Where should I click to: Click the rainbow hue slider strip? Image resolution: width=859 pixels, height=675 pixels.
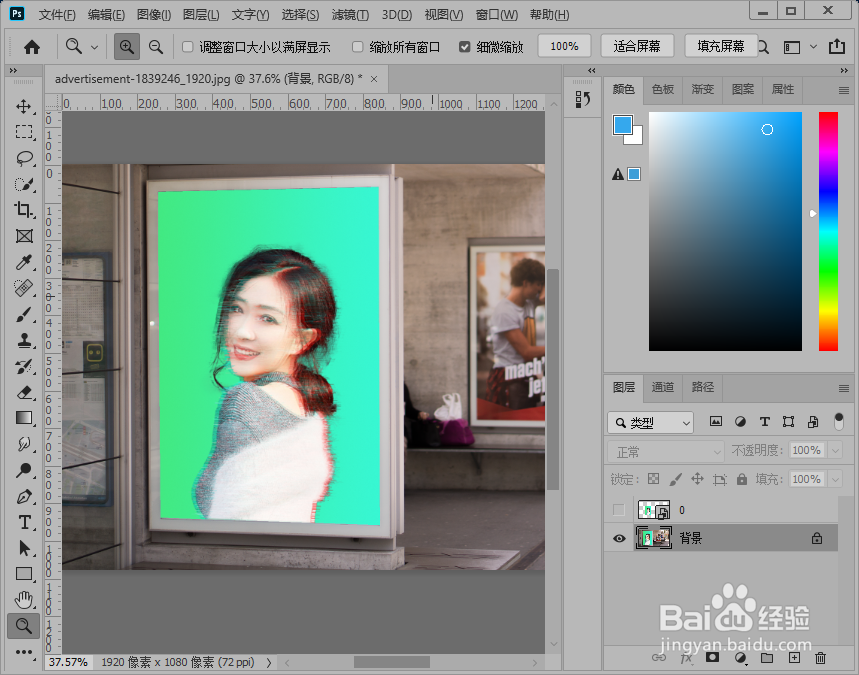click(828, 231)
